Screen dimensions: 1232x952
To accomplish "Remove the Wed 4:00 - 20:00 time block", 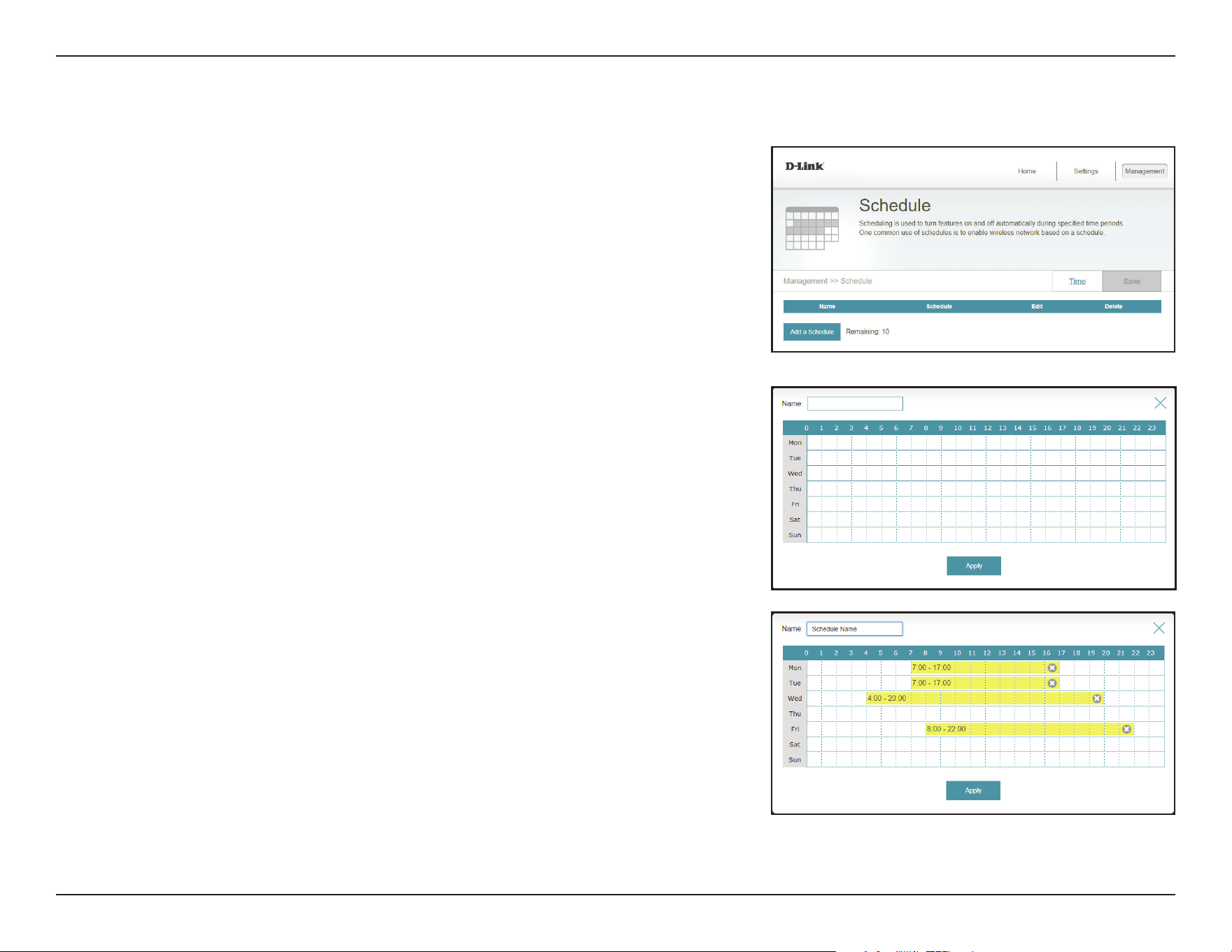I will [x=1097, y=699].
